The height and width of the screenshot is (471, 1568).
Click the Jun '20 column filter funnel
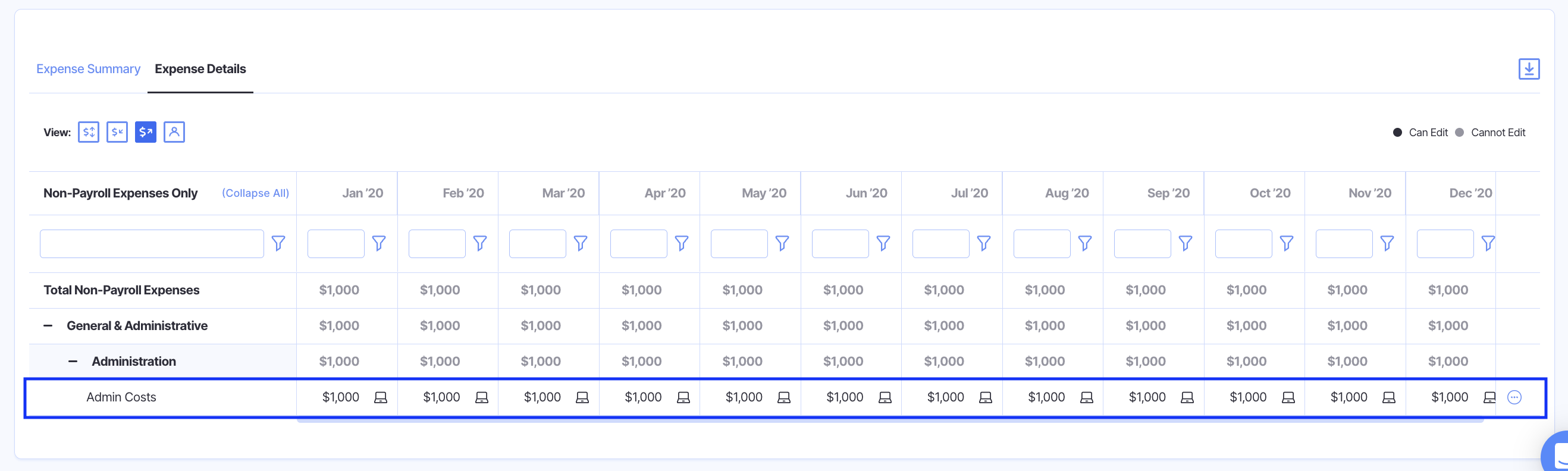(x=883, y=243)
